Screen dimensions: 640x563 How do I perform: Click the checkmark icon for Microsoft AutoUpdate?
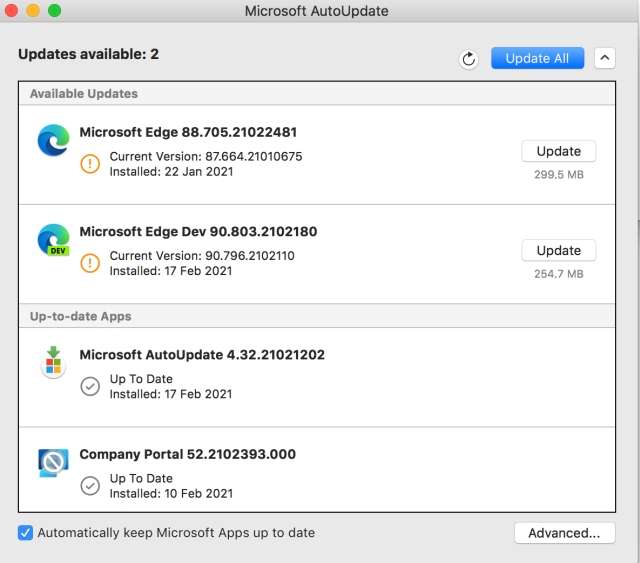point(90,386)
